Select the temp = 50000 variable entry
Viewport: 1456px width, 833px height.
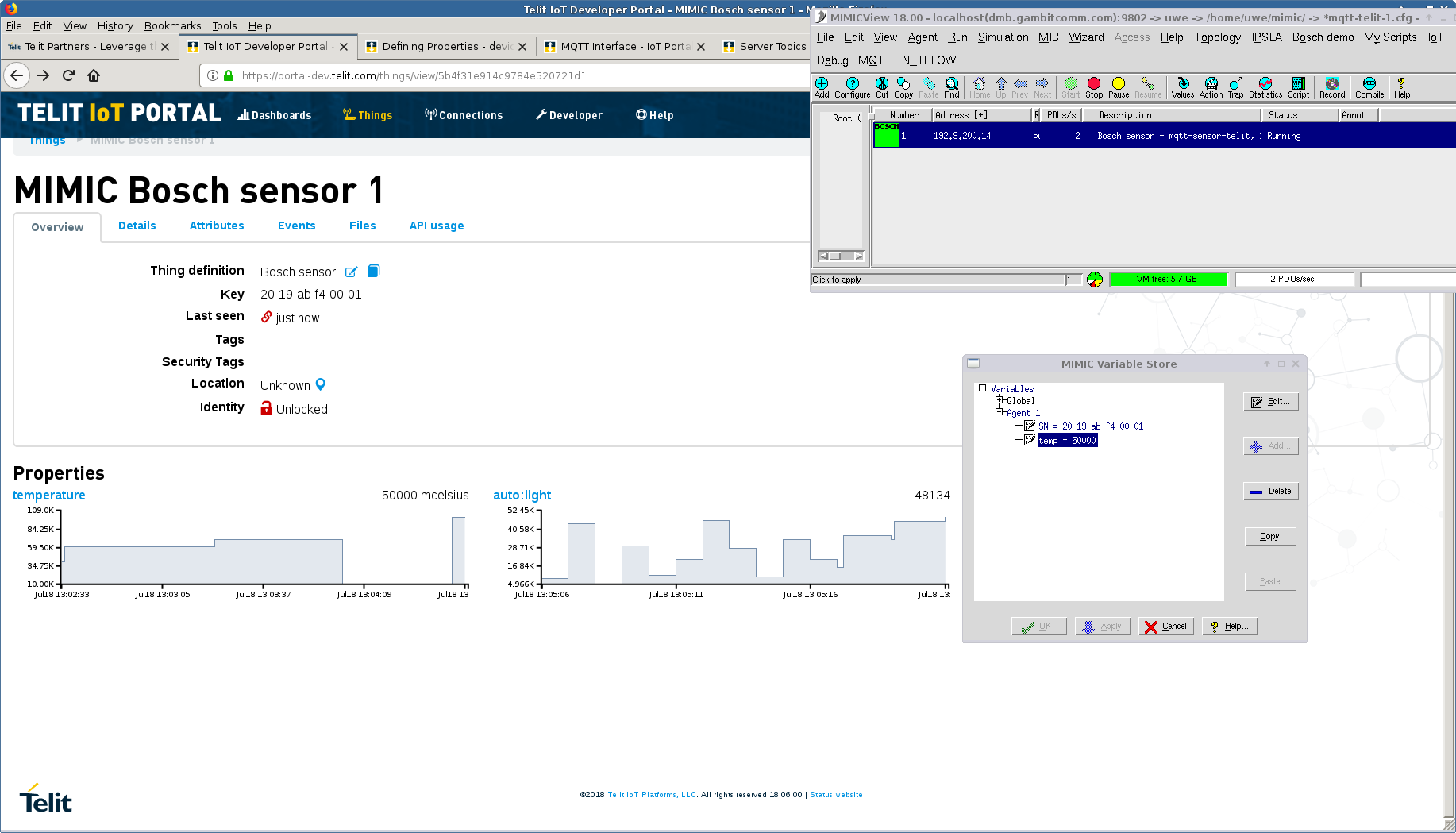pyautogui.click(x=1067, y=441)
